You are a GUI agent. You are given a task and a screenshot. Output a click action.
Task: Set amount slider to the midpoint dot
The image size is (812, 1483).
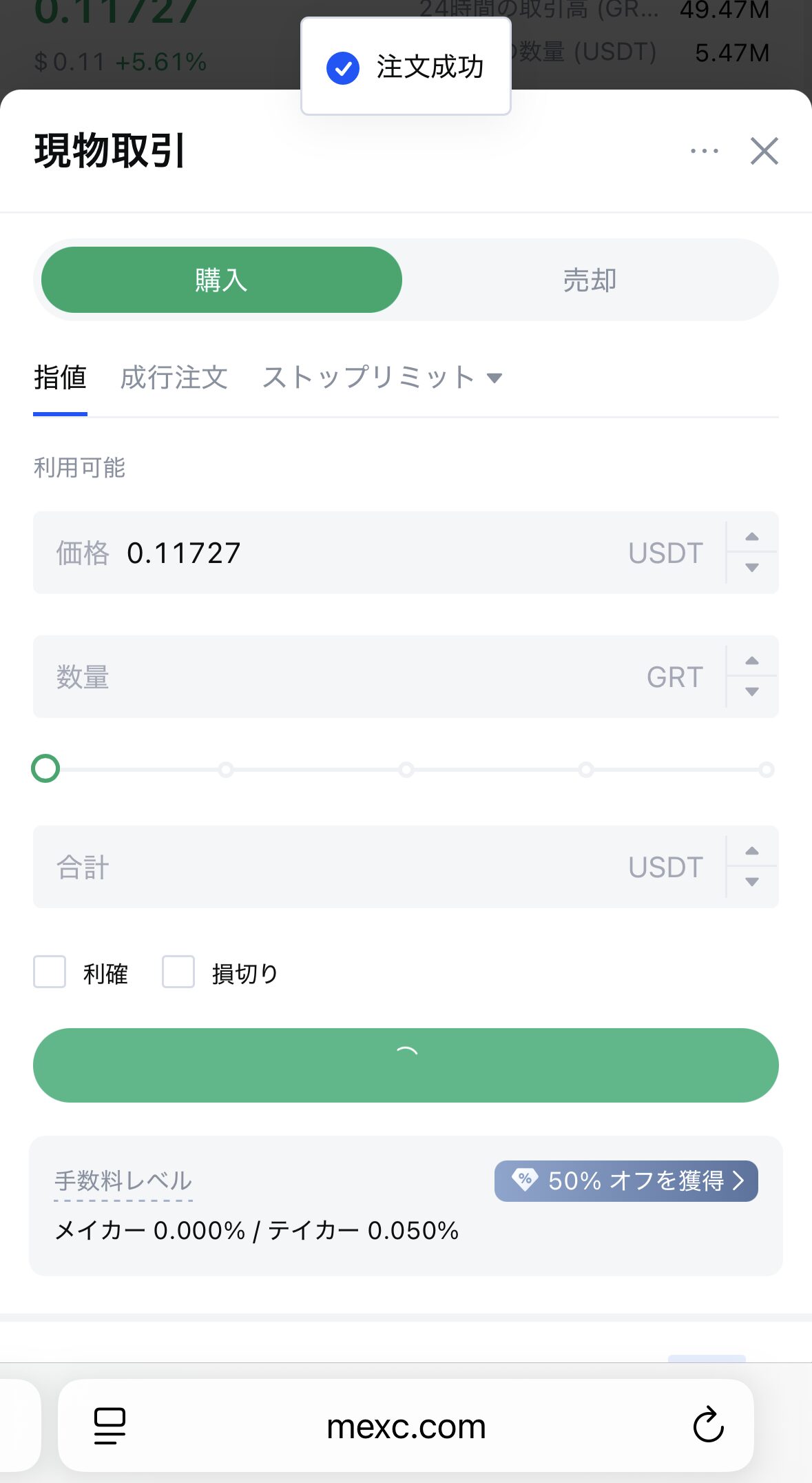(406, 769)
